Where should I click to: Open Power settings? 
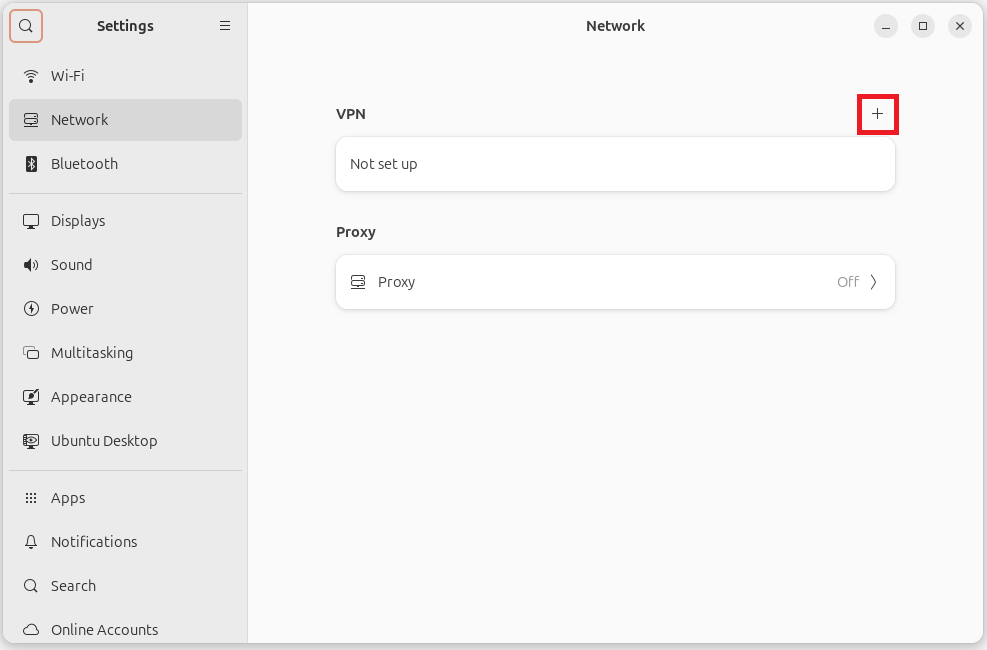(125, 309)
